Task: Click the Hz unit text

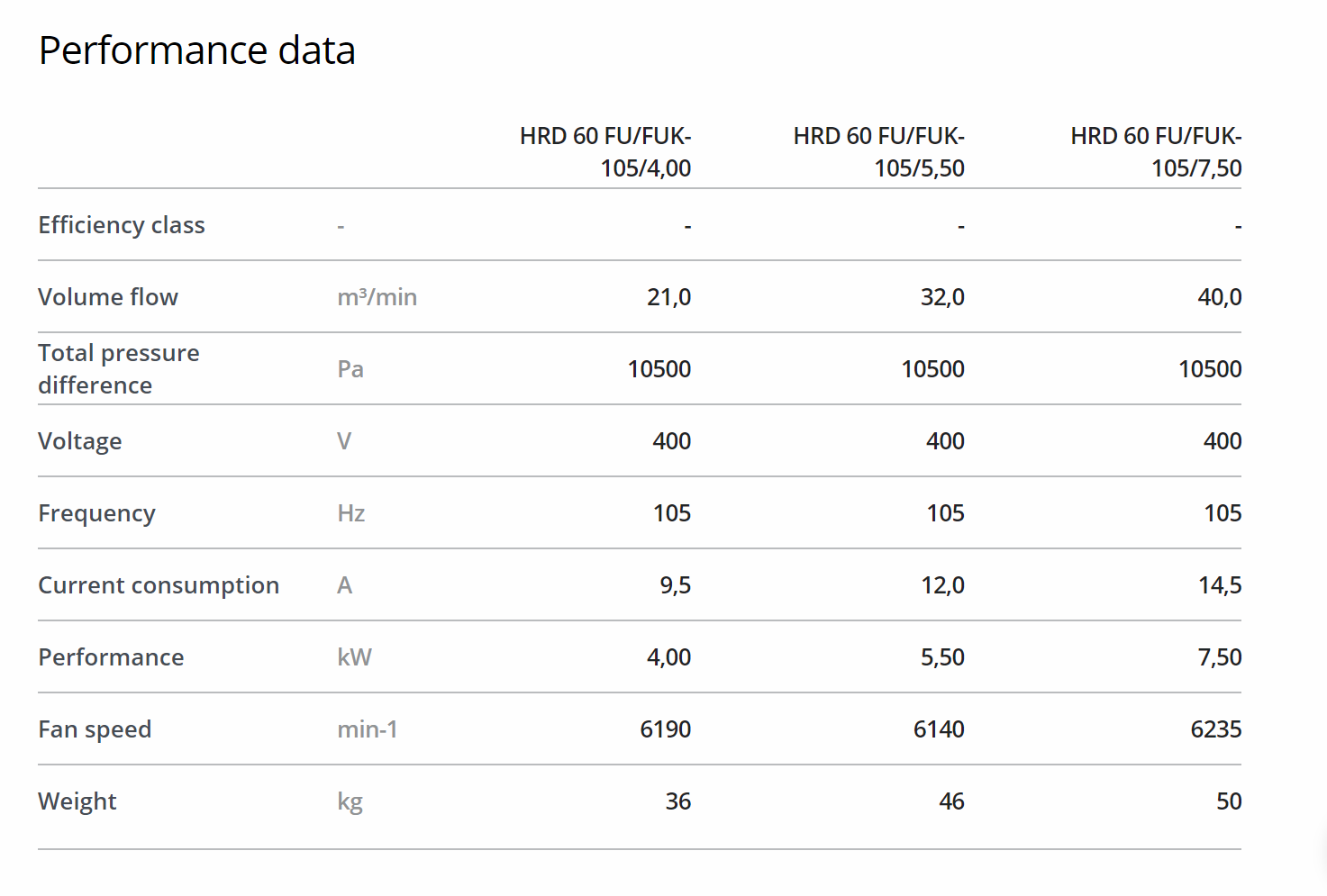Action: coord(351,513)
